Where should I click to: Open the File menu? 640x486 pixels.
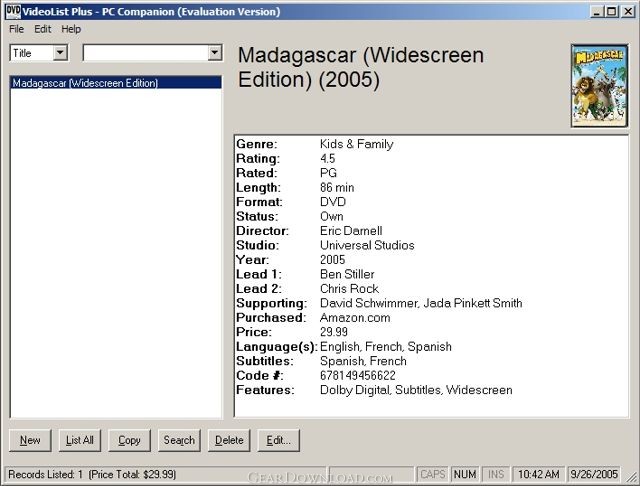tap(16, 29)
